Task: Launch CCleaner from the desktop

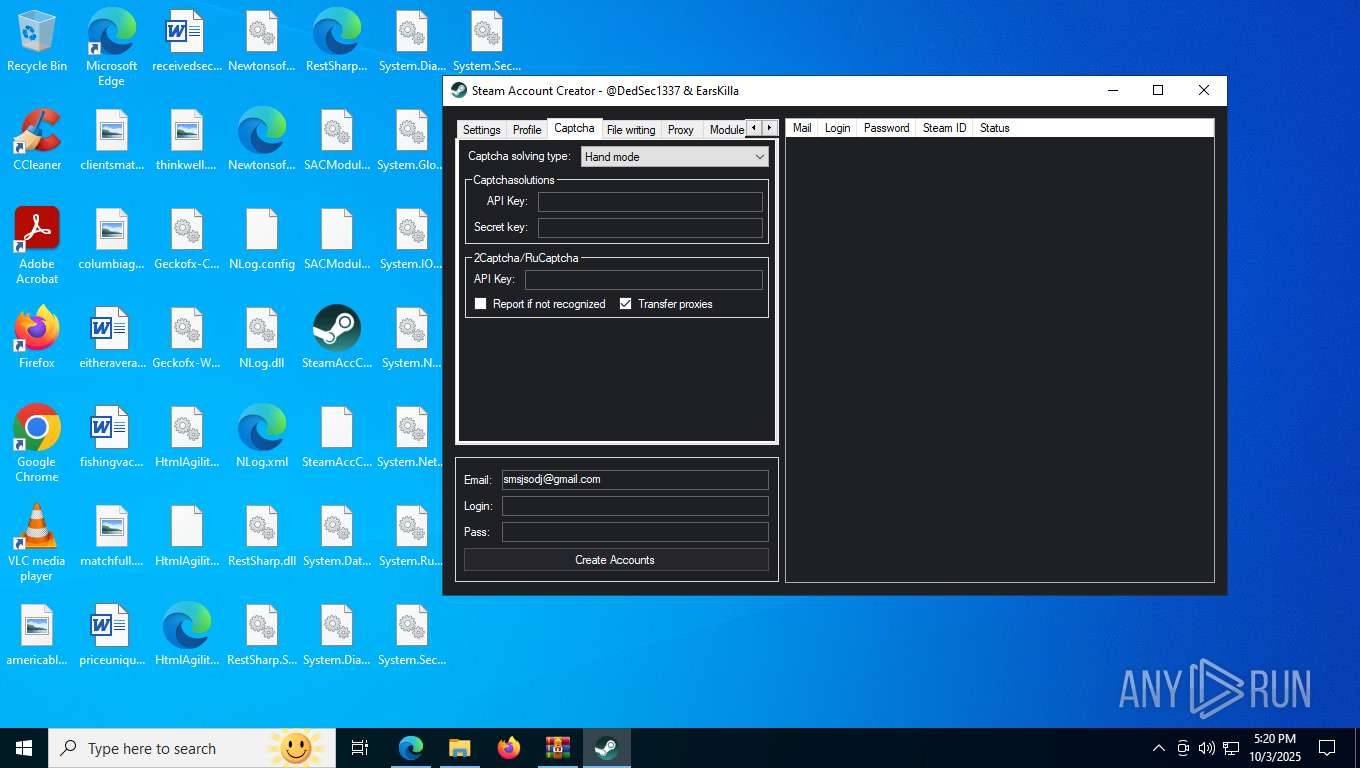Action: [37, 141]
